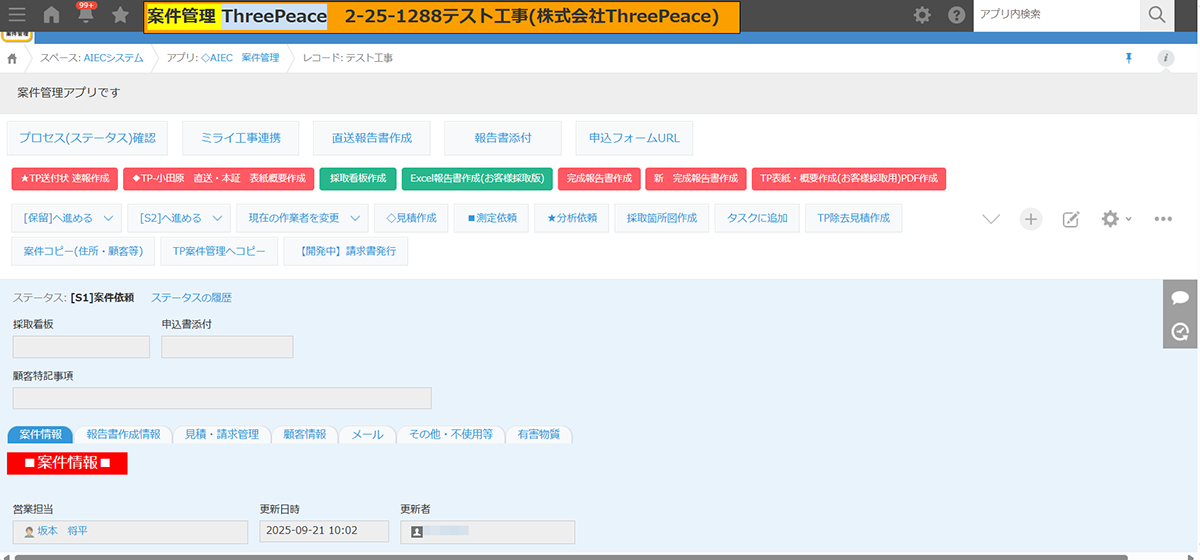Open the hamburger main menu

click(17, 15)
